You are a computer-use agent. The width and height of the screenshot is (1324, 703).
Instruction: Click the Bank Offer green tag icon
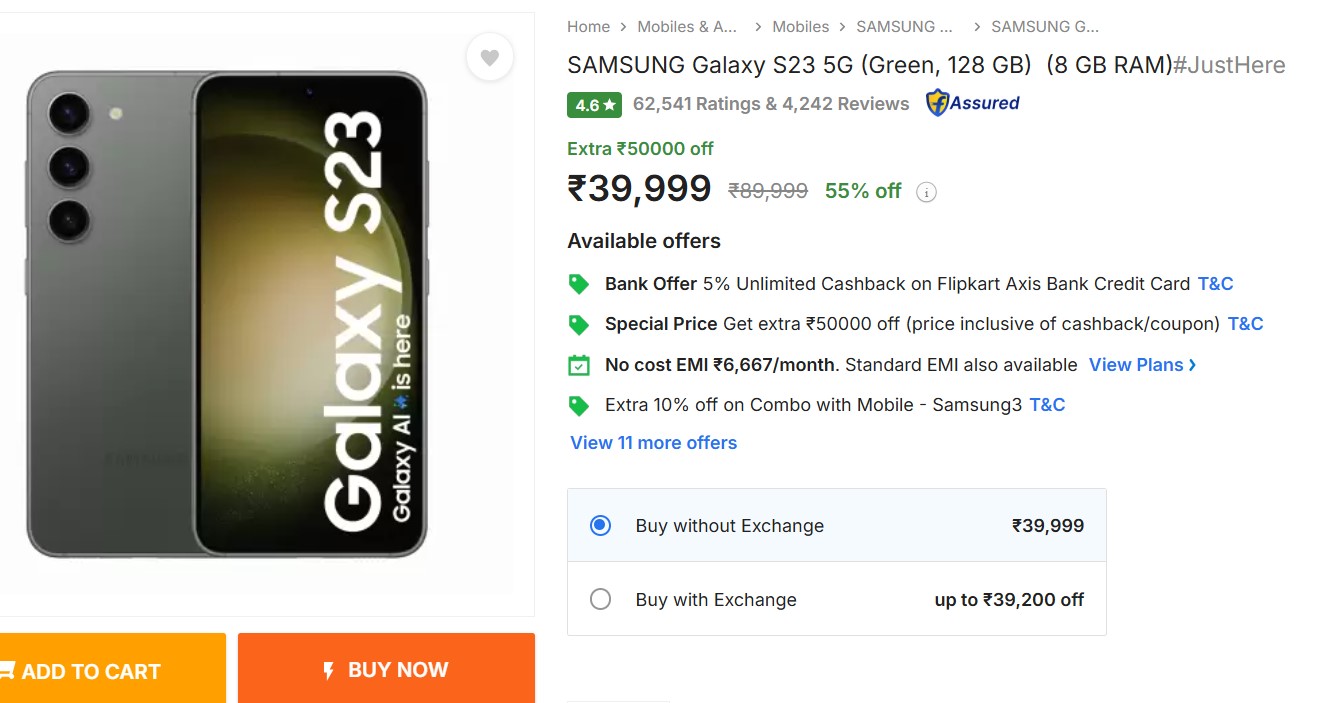pos(579,284)
